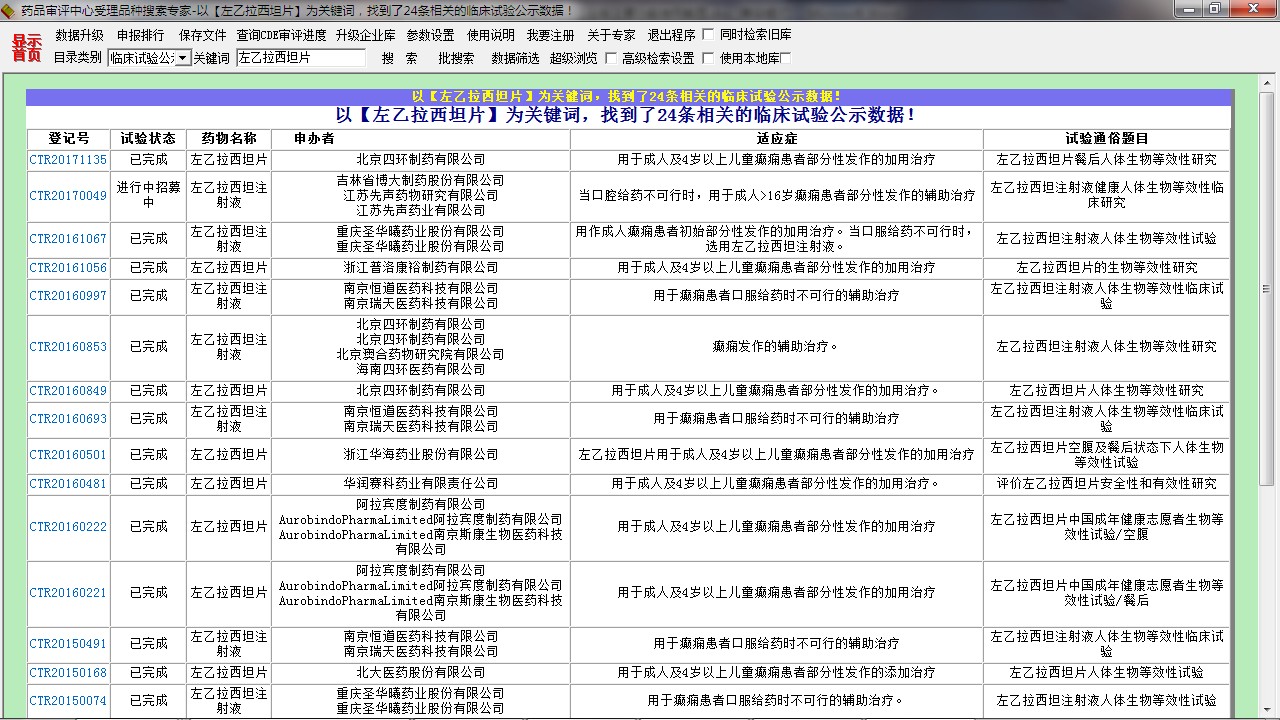Image resolution: width=1280 pixels, height=720 pixels.
Task: Select 升级企业库 menu item
Action: tap(365, 35)
